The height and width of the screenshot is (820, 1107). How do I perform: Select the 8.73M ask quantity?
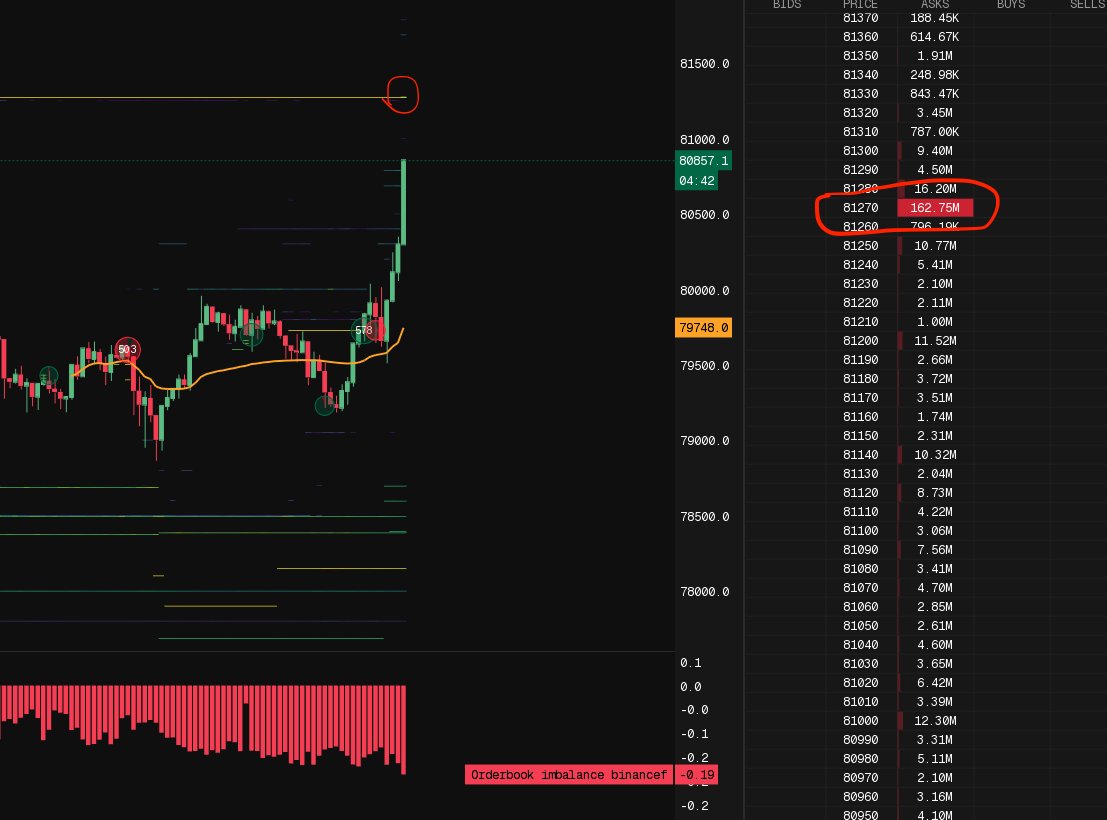[x=935, y=493]
